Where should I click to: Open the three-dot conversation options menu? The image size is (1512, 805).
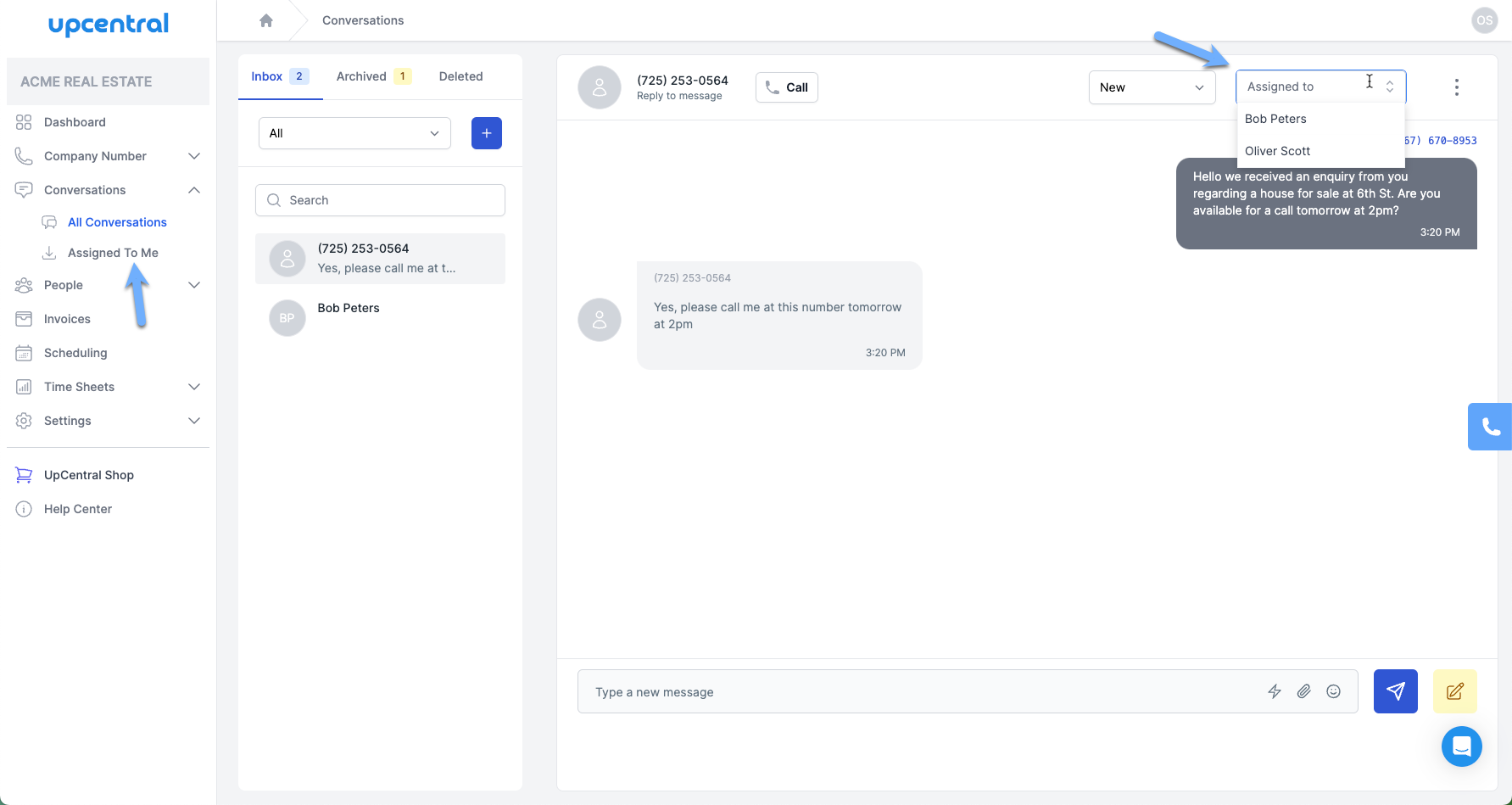pyautogui.click(x=1456, y=87)
